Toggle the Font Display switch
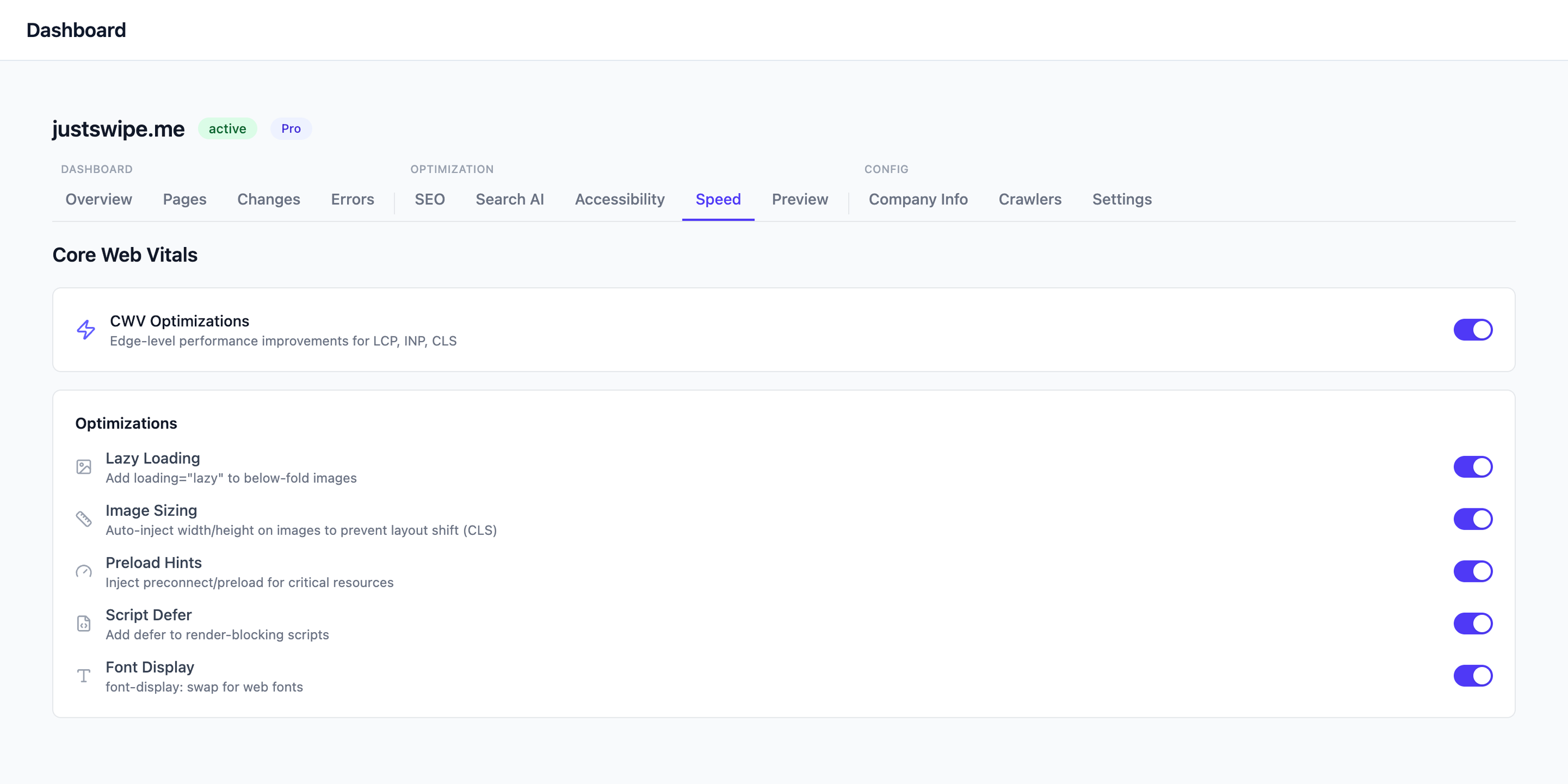Viewport: 1568px width, 784px height. (1472, 676)
